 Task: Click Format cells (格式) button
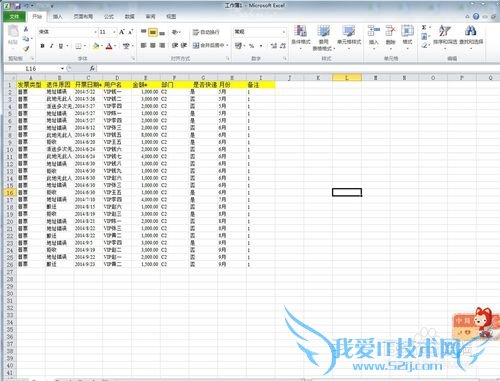pyautogui.click(x=407, y=36)
